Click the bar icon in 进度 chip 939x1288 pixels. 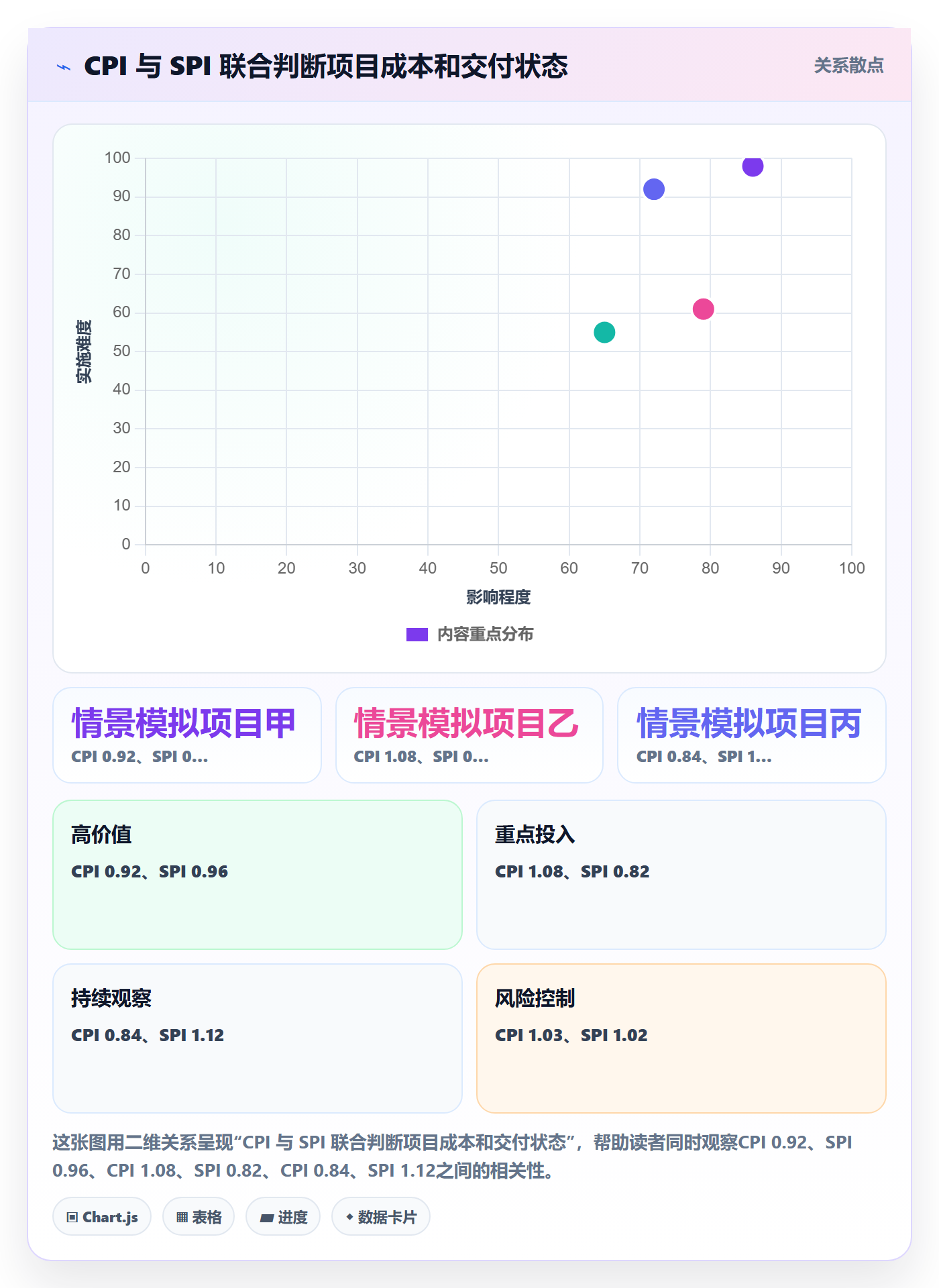click(x=267, y=1218)
